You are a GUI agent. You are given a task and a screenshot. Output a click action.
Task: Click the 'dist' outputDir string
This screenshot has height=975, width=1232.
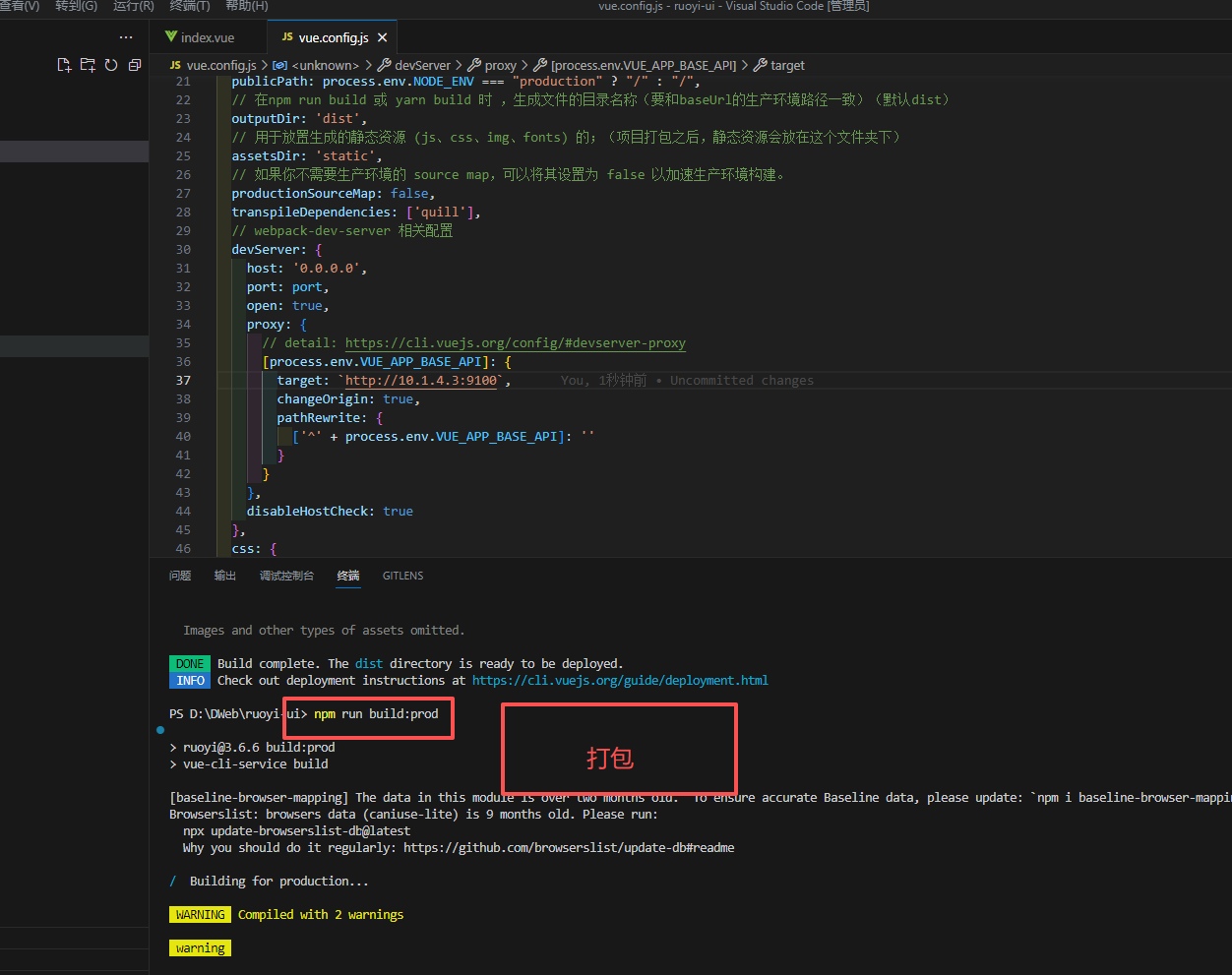338,118
